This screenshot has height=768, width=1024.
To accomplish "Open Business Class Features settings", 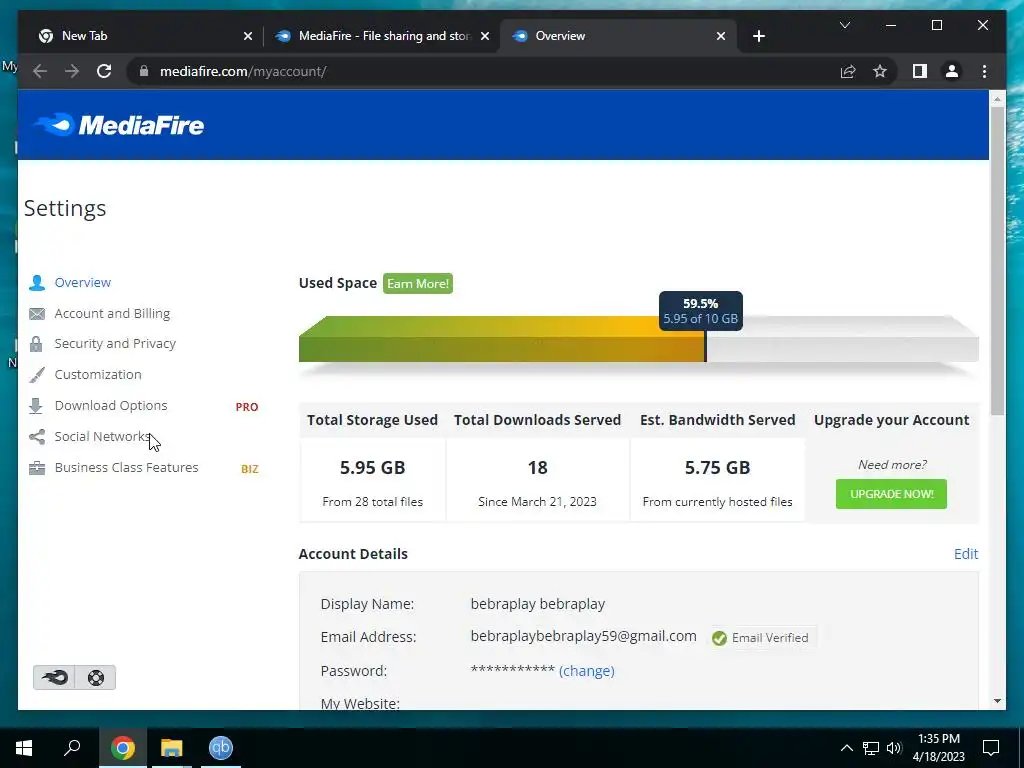I will point(127,468).
